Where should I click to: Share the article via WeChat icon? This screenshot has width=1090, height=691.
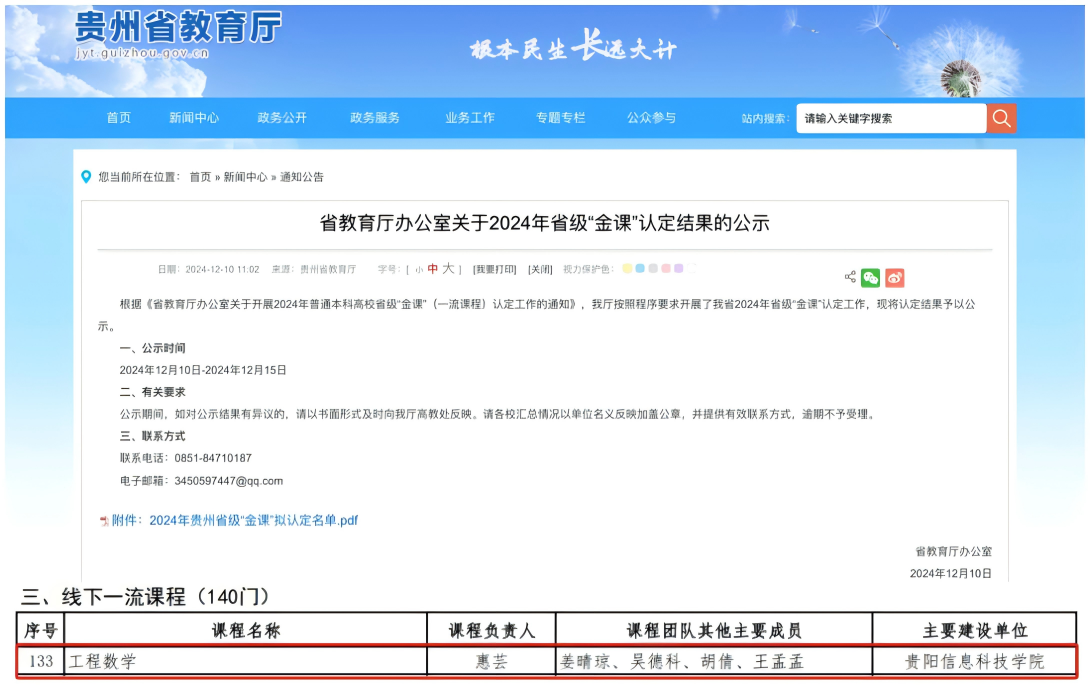871,278
